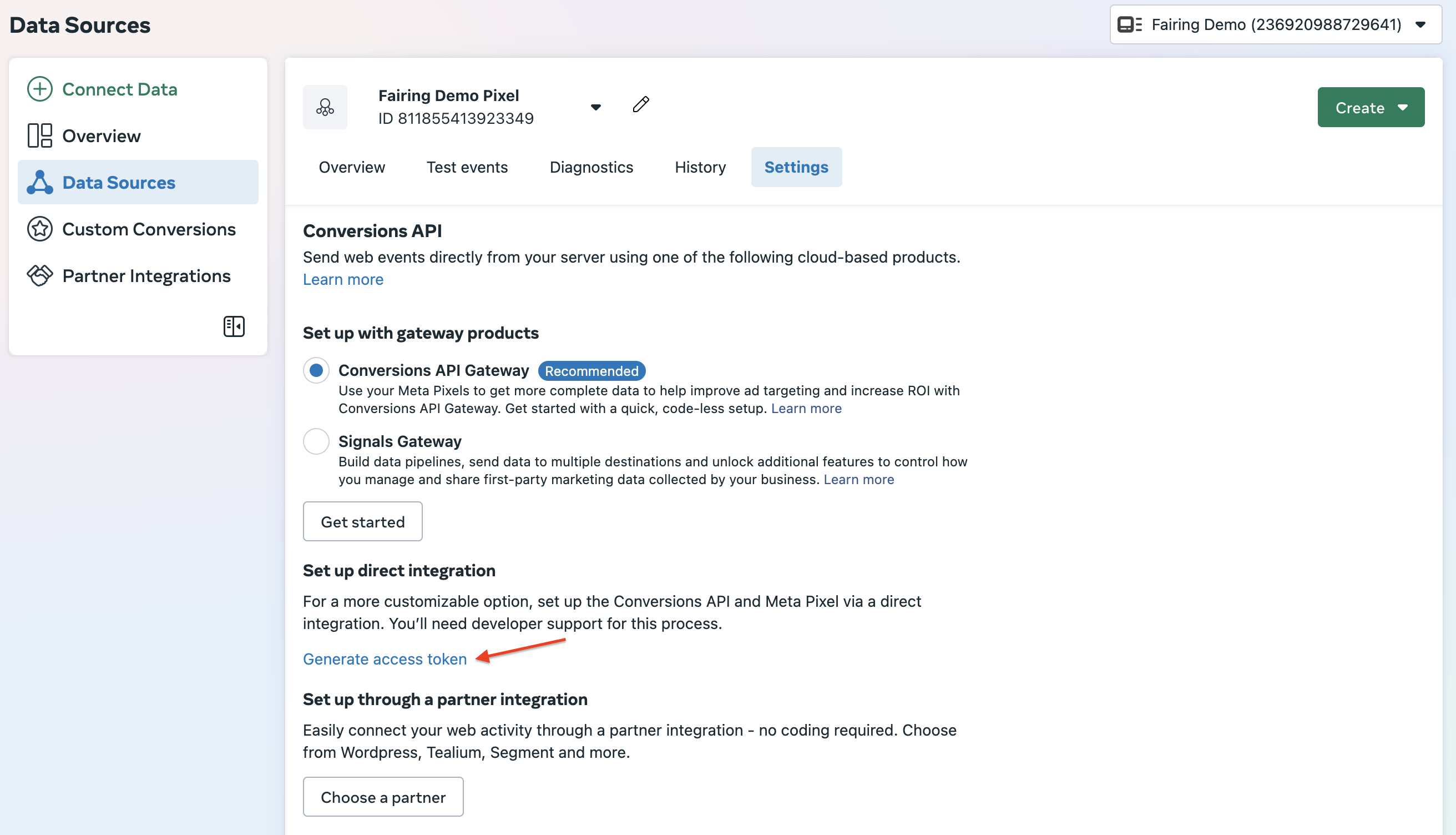
Task: Click the Fairing Demo Pixel avatar icon
Action: coord(325,107)
